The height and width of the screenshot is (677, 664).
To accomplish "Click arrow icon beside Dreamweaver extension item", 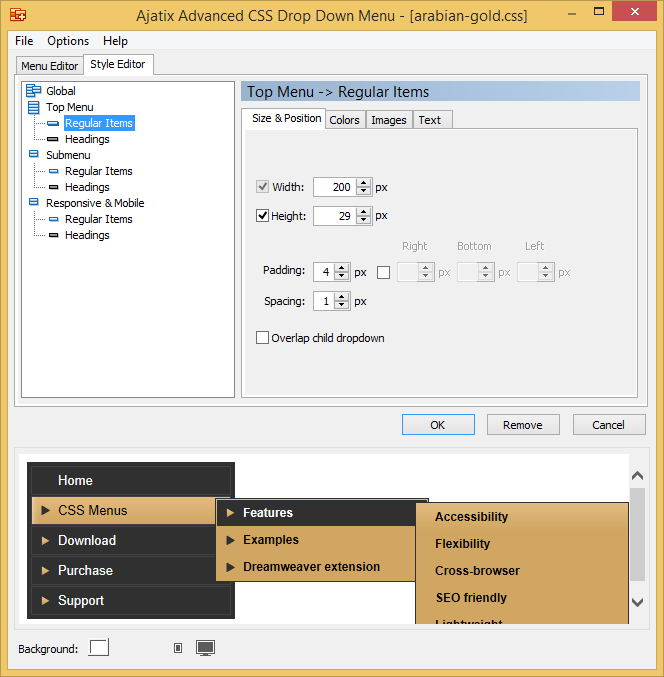I will [231, 567].
